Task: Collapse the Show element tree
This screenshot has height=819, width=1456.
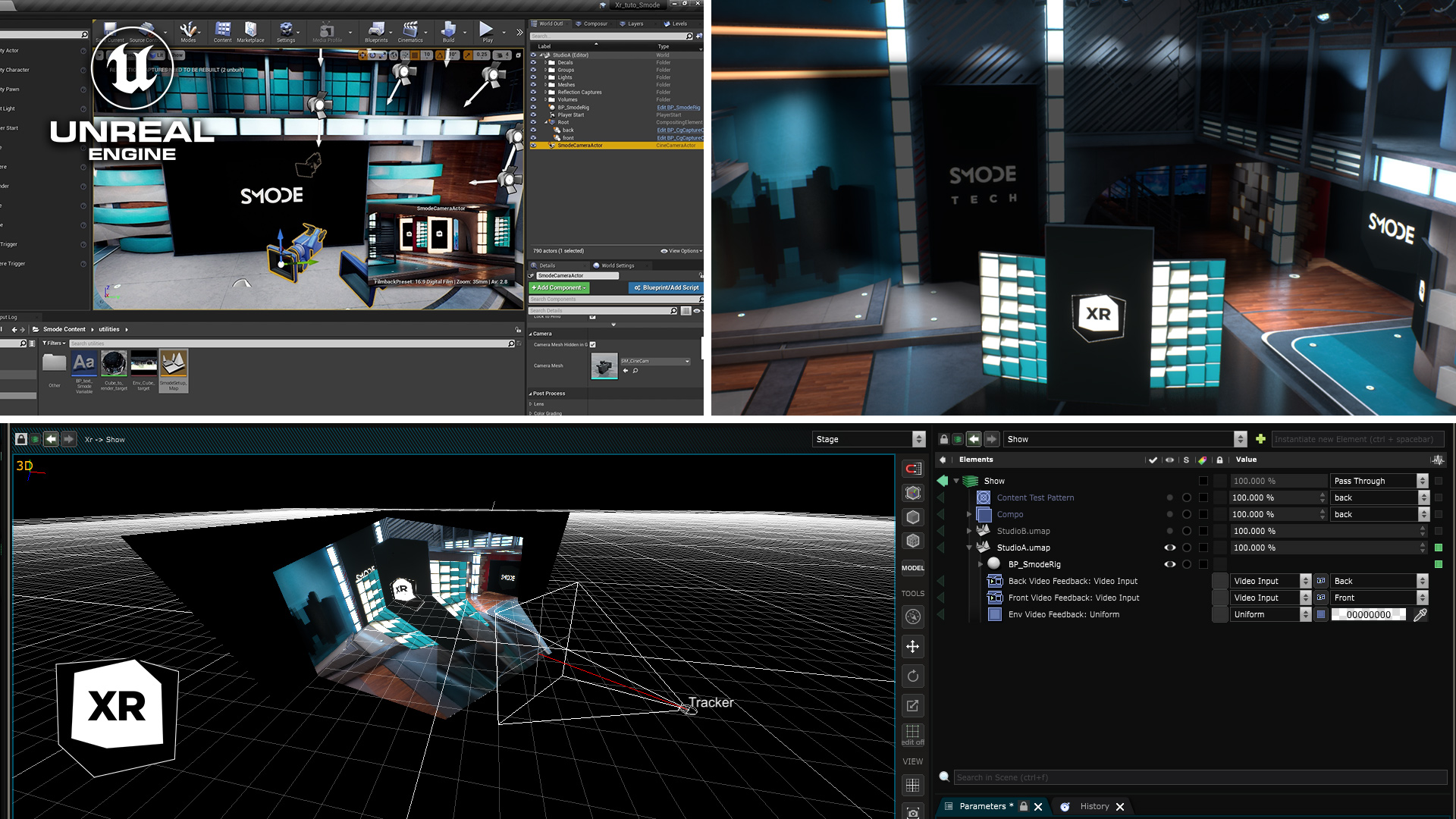Action: tap(957, 481)
